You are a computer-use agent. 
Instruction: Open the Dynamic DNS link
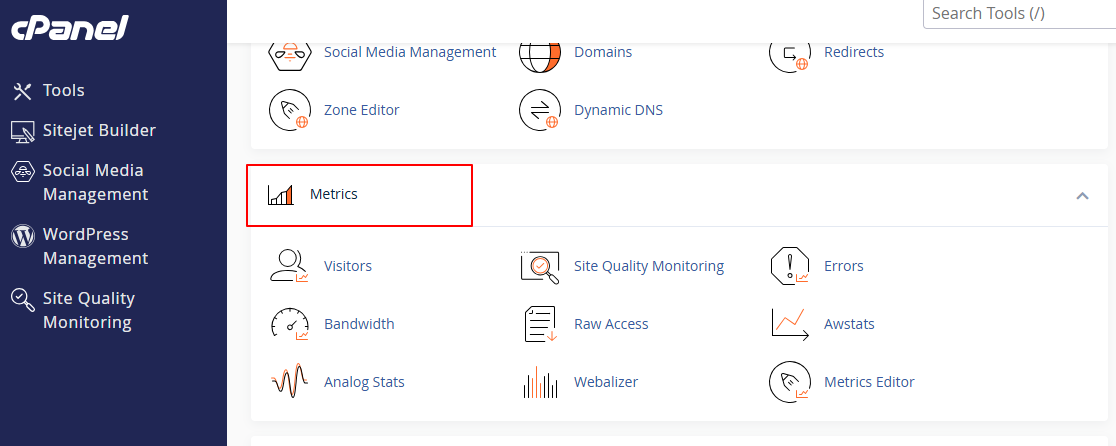[x=618, y=110]
